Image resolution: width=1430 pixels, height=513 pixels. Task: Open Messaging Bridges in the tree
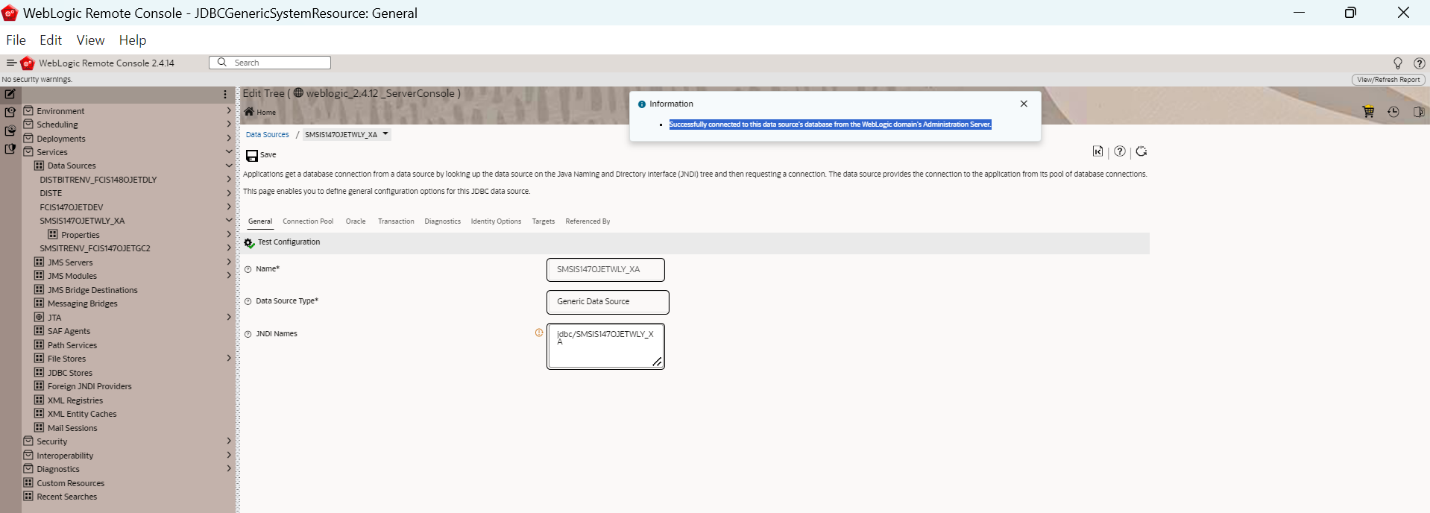pos(82,304)
